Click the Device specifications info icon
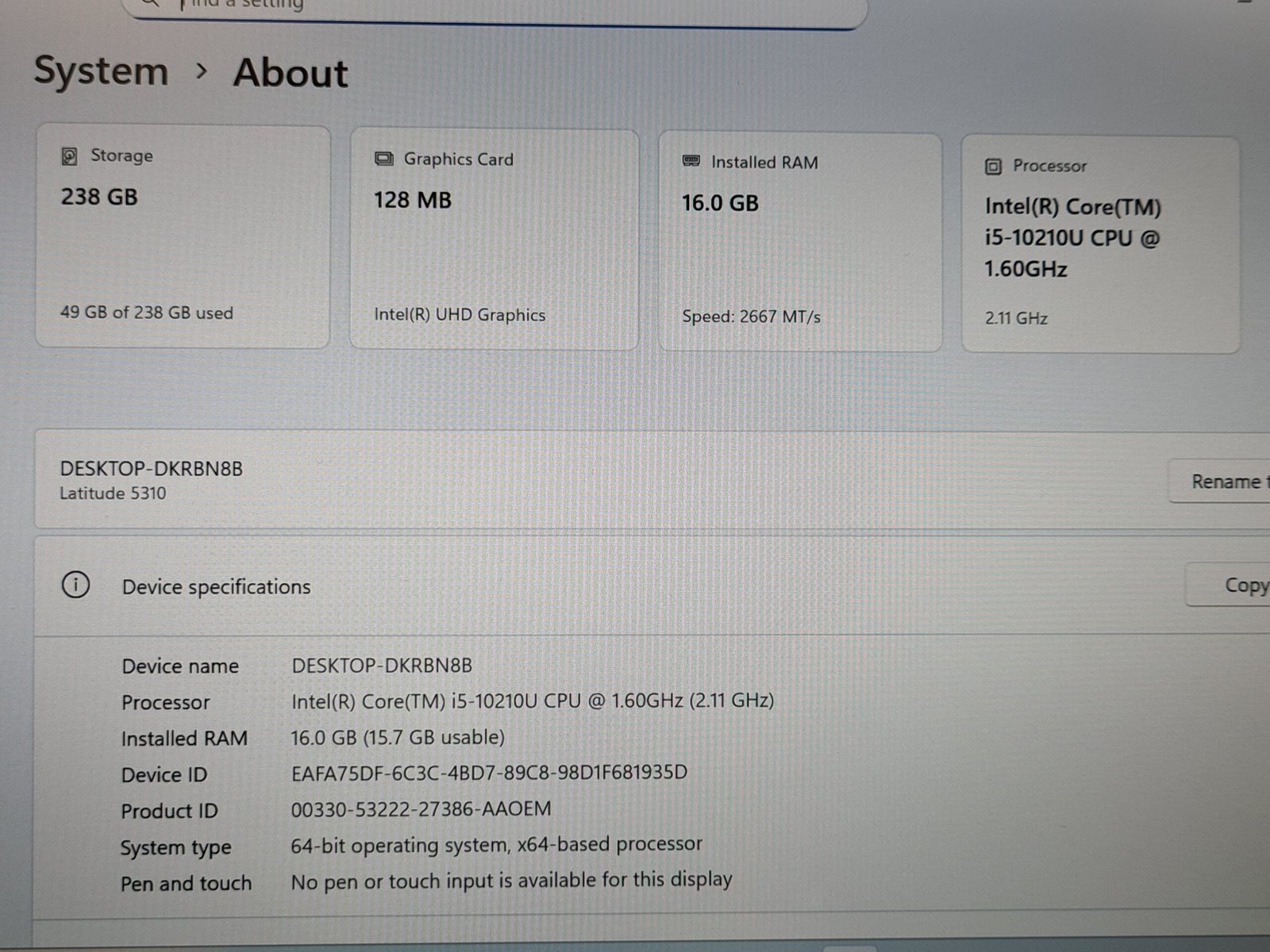1270x952 pixels. click(x=75, y=585)
